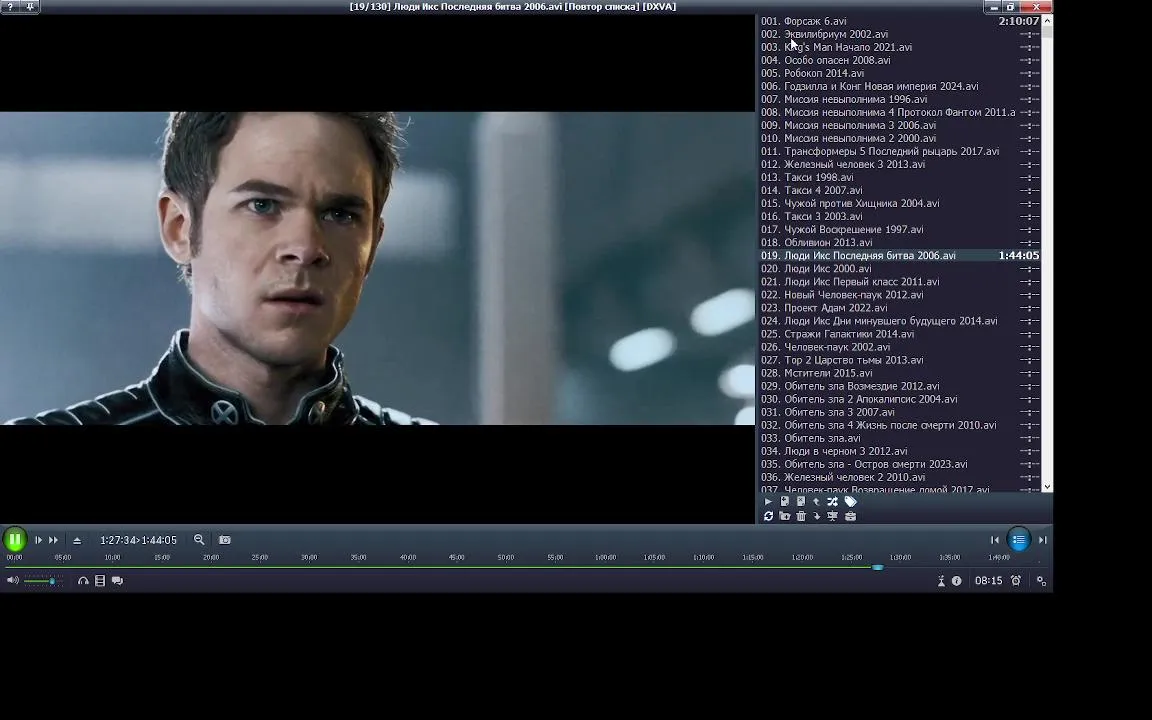Toggle shuffle playlist mode

[x=832, y=502]
